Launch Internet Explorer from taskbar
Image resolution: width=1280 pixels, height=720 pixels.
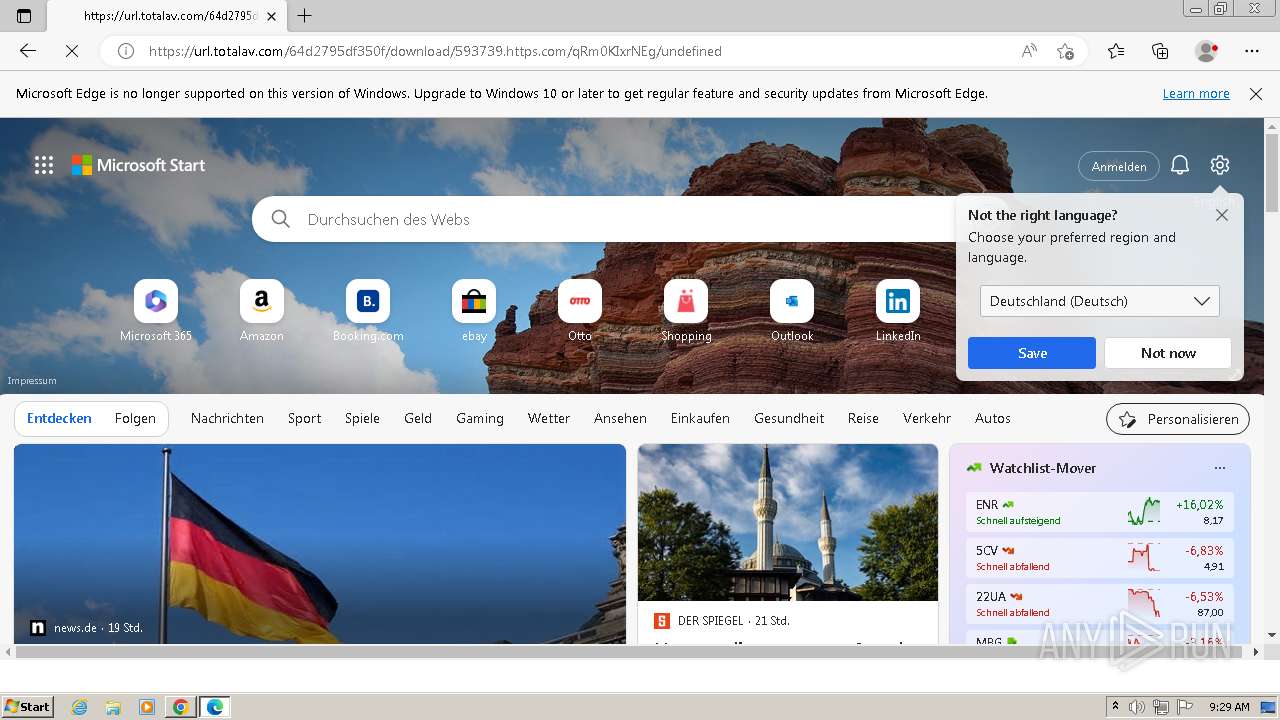[x=79, y=707]
